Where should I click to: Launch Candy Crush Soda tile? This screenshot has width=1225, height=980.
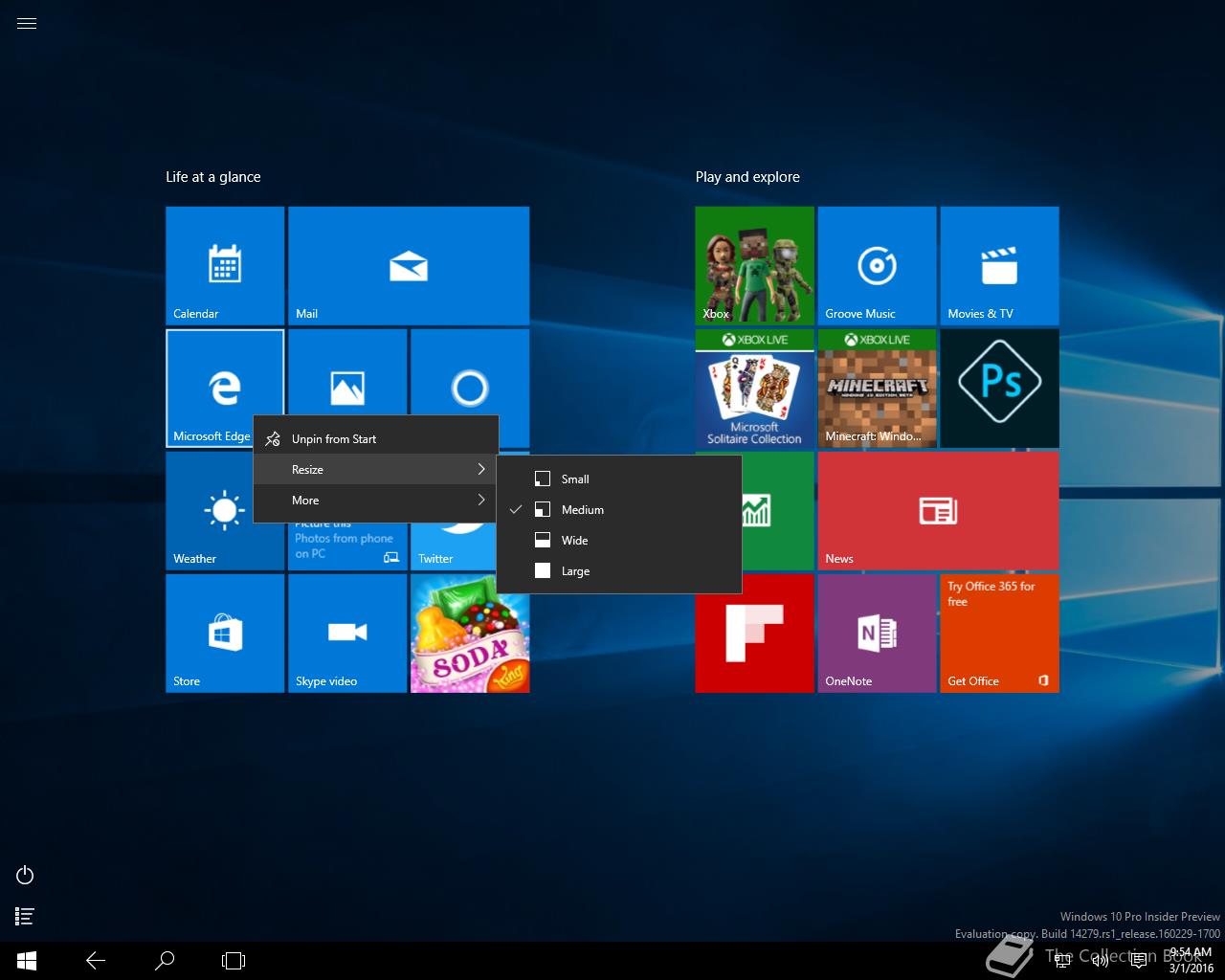[x=470, y=634]
